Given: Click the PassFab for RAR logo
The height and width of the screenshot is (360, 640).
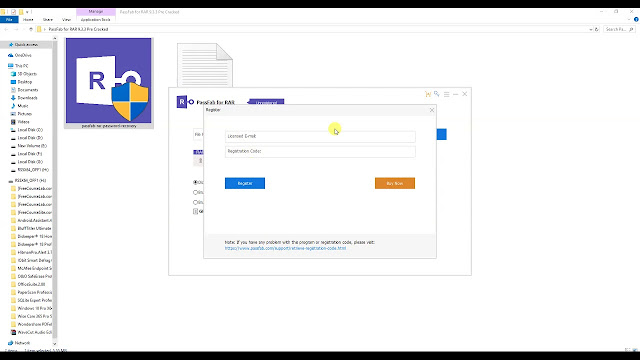Looking at the screenshot, I should 185,102.
